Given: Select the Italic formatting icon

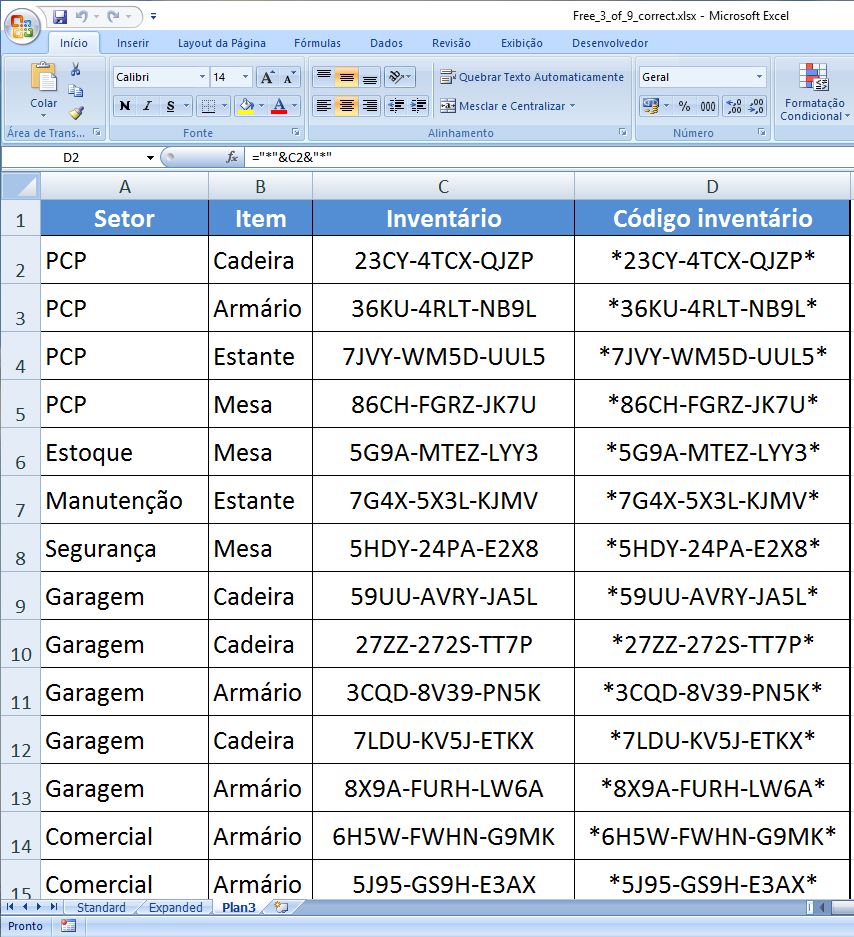Looking at the screenshot, I should [147, 105].
